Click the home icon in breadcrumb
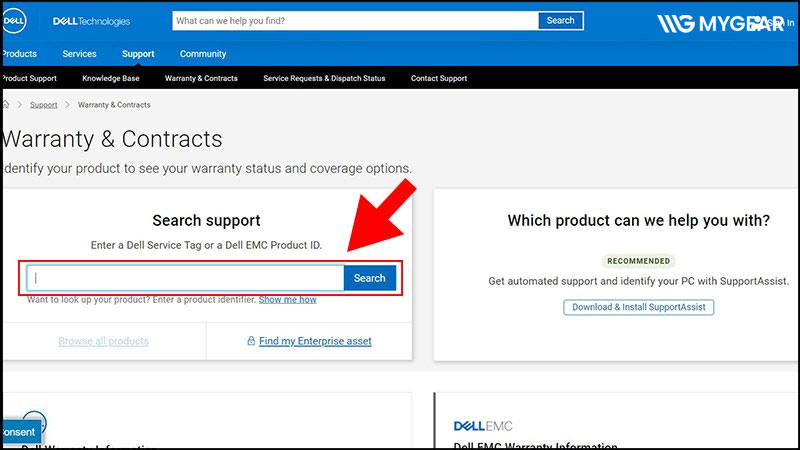This screenshot has width=800, height=450. tap(6, 104)
